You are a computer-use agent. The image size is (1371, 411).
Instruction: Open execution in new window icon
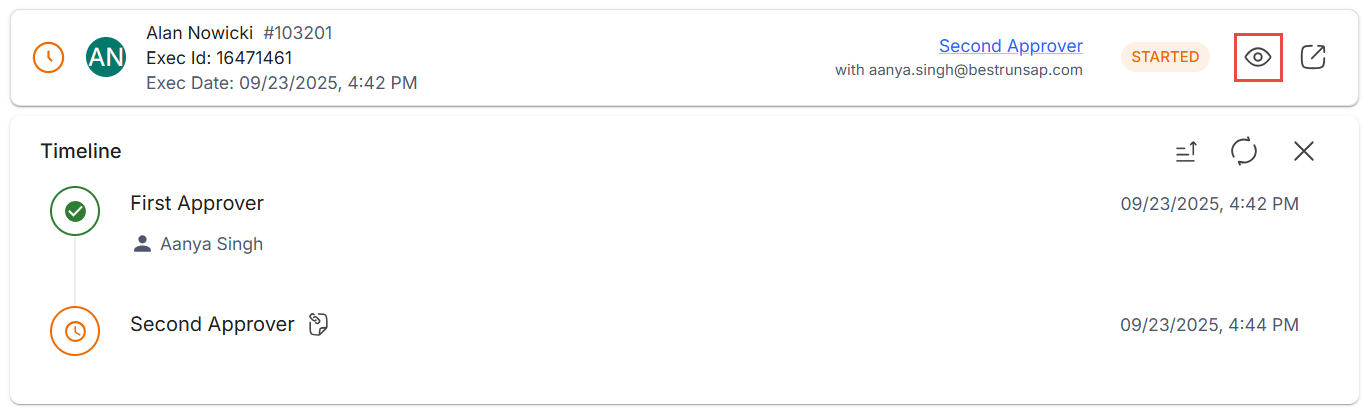pyautogui.click(x=1312, y=57)
